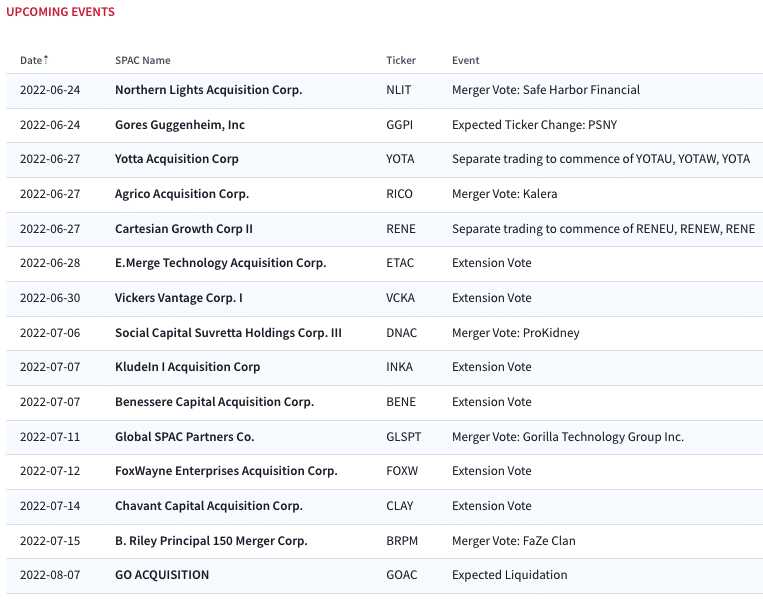Image resolution: width=763 pixels, height=600 pixels.
Task: Open Yotta Acquisition Corp
Action: pyautogui.click(x=177, y=159)
